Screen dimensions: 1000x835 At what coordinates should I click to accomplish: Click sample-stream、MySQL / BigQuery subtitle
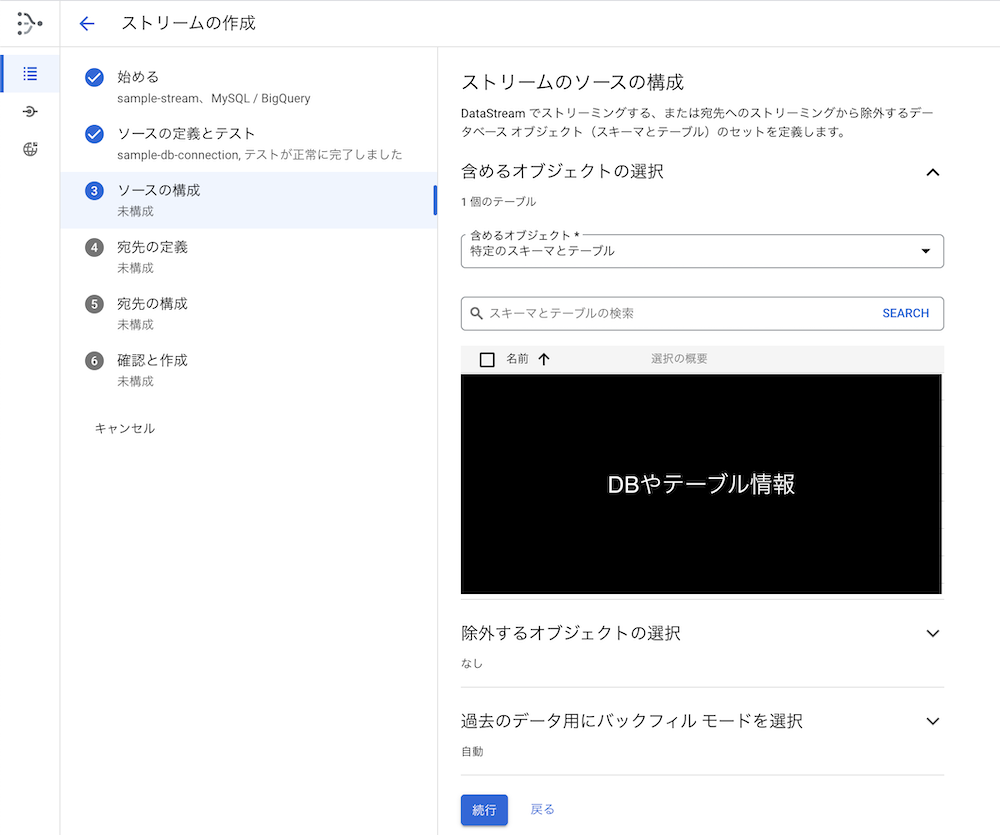214,99
